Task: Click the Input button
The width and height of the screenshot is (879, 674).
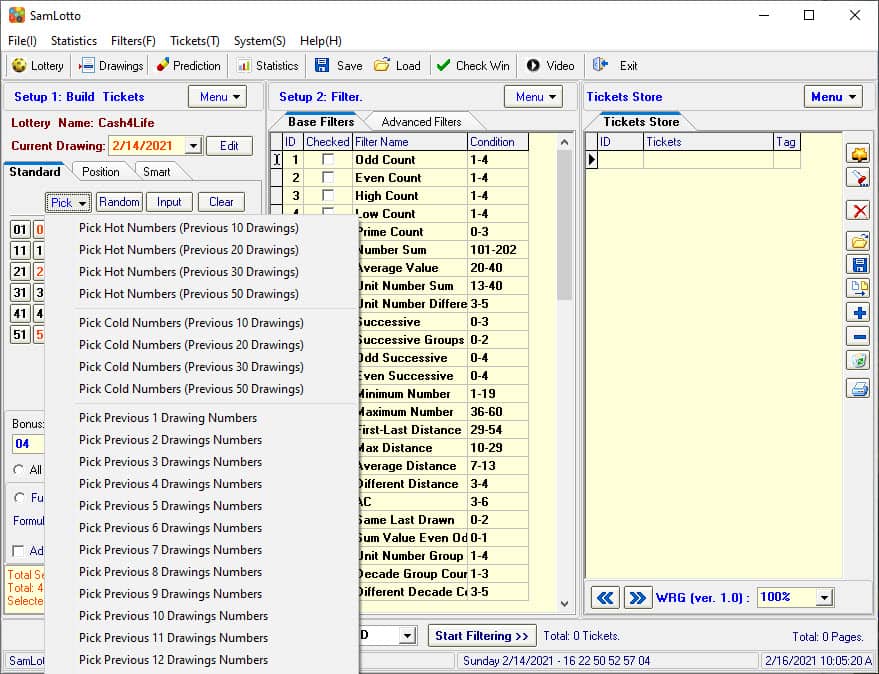Action: (x=169, y=202)
